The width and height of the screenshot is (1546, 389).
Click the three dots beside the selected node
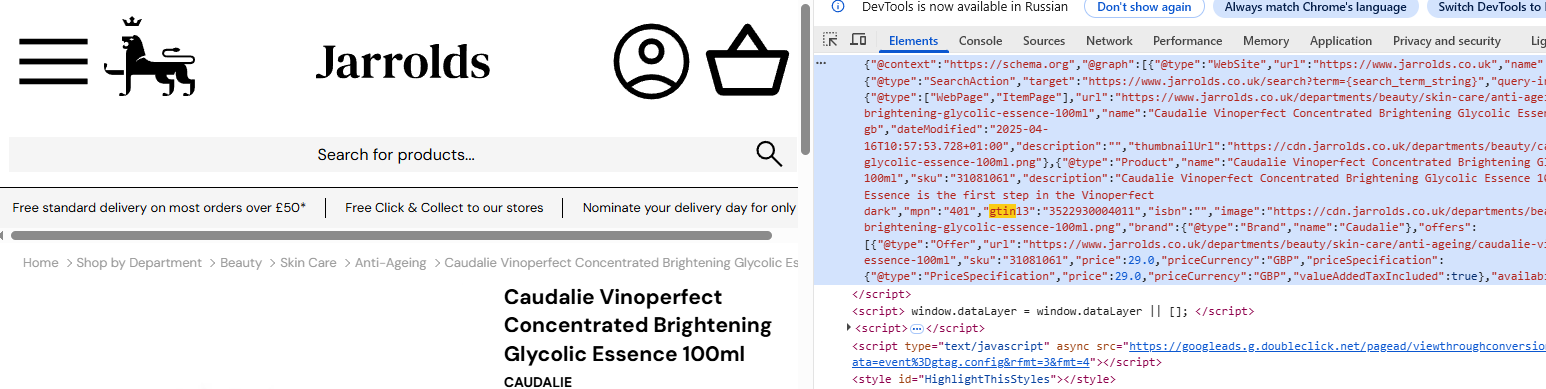(821, 62)
